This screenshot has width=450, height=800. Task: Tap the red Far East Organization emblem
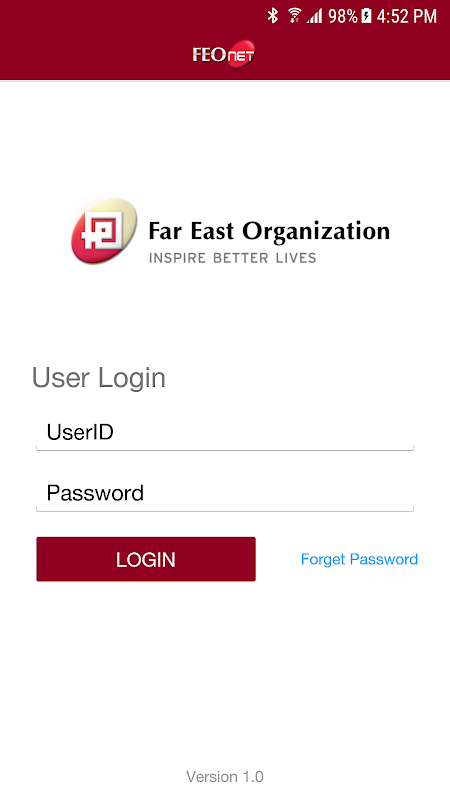(x=104, y=231)
